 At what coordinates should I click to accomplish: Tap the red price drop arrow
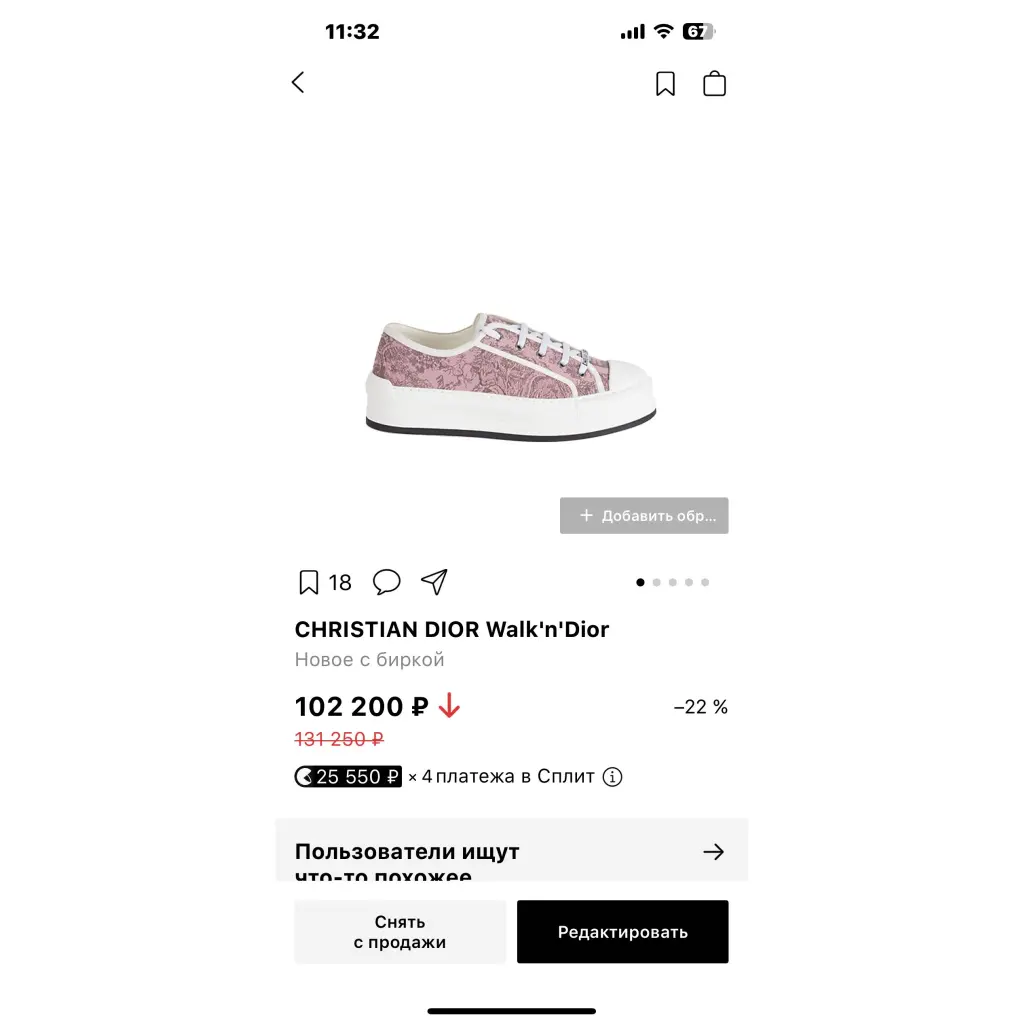449,706
